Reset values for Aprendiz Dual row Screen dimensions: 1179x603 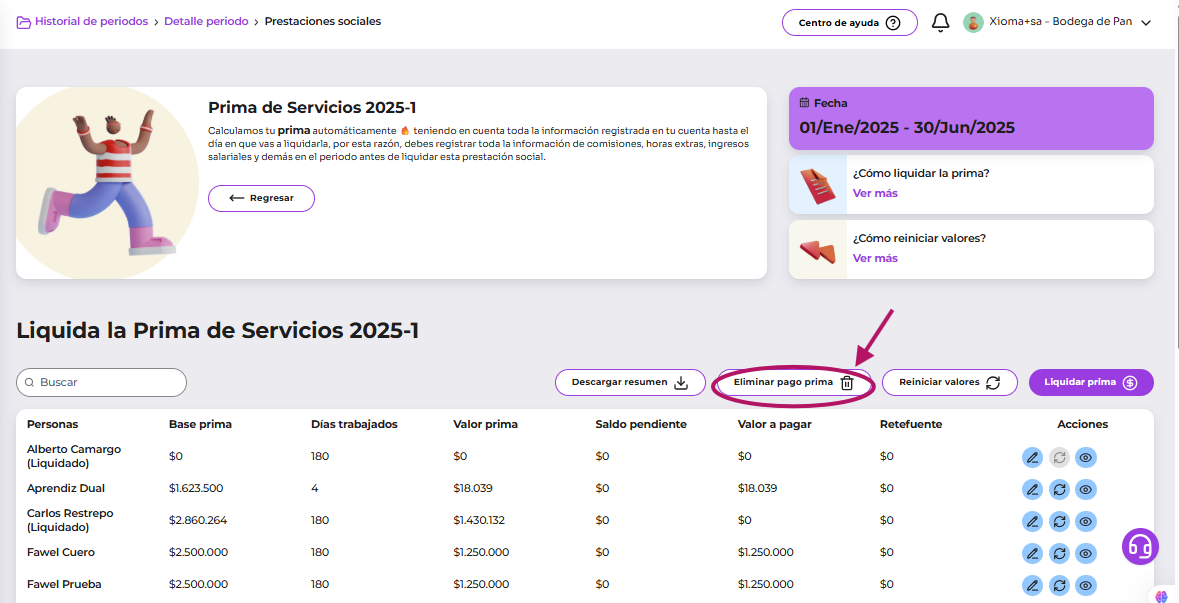pyautogui.click(x=1059, y=489)
